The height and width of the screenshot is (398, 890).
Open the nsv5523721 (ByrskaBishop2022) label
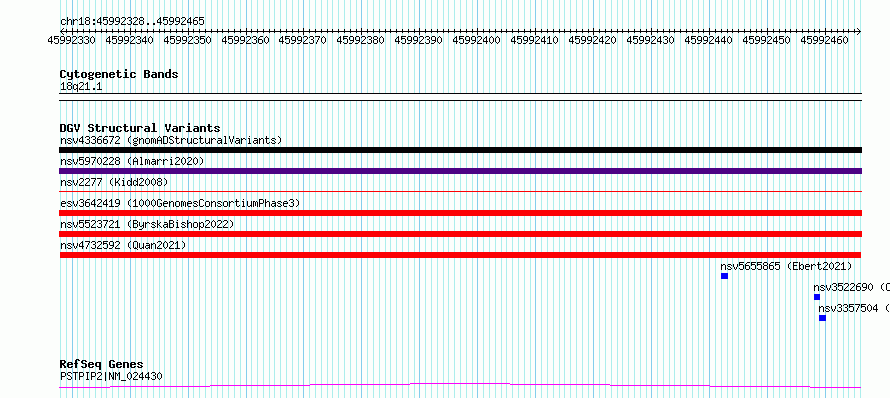tap(147, 224)
